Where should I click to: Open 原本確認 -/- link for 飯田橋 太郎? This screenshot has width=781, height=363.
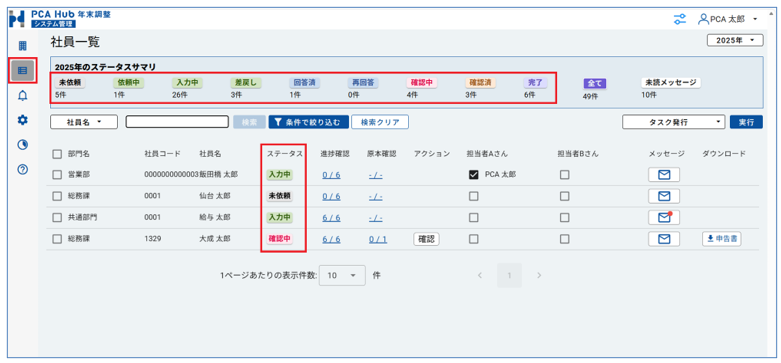[376, 175]
